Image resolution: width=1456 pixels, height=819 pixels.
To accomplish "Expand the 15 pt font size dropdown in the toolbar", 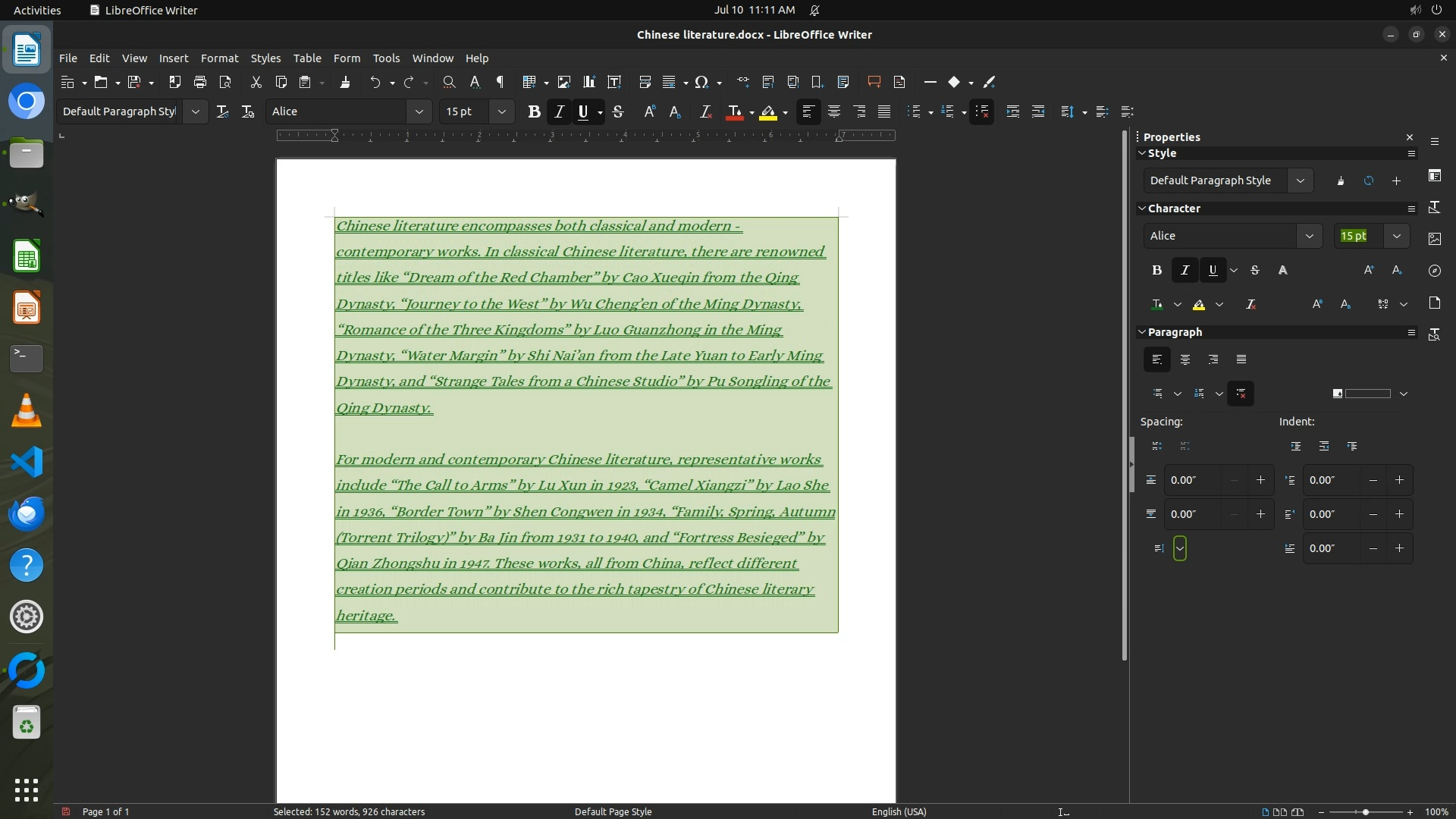I will (501, 111).
